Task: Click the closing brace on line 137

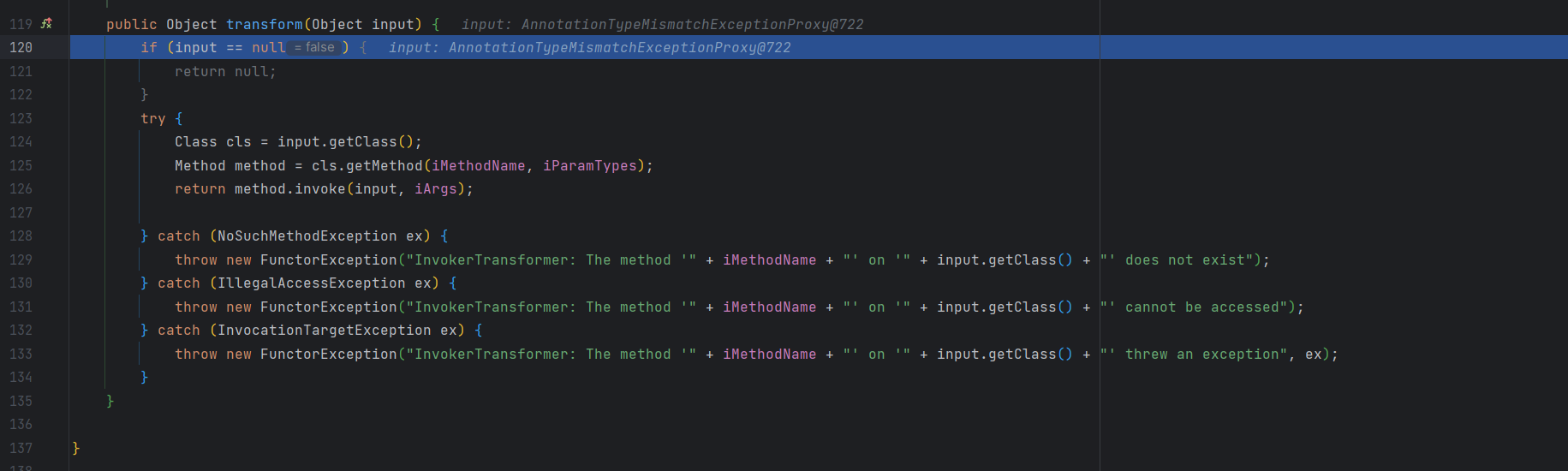Action: [x=75, y=448]
